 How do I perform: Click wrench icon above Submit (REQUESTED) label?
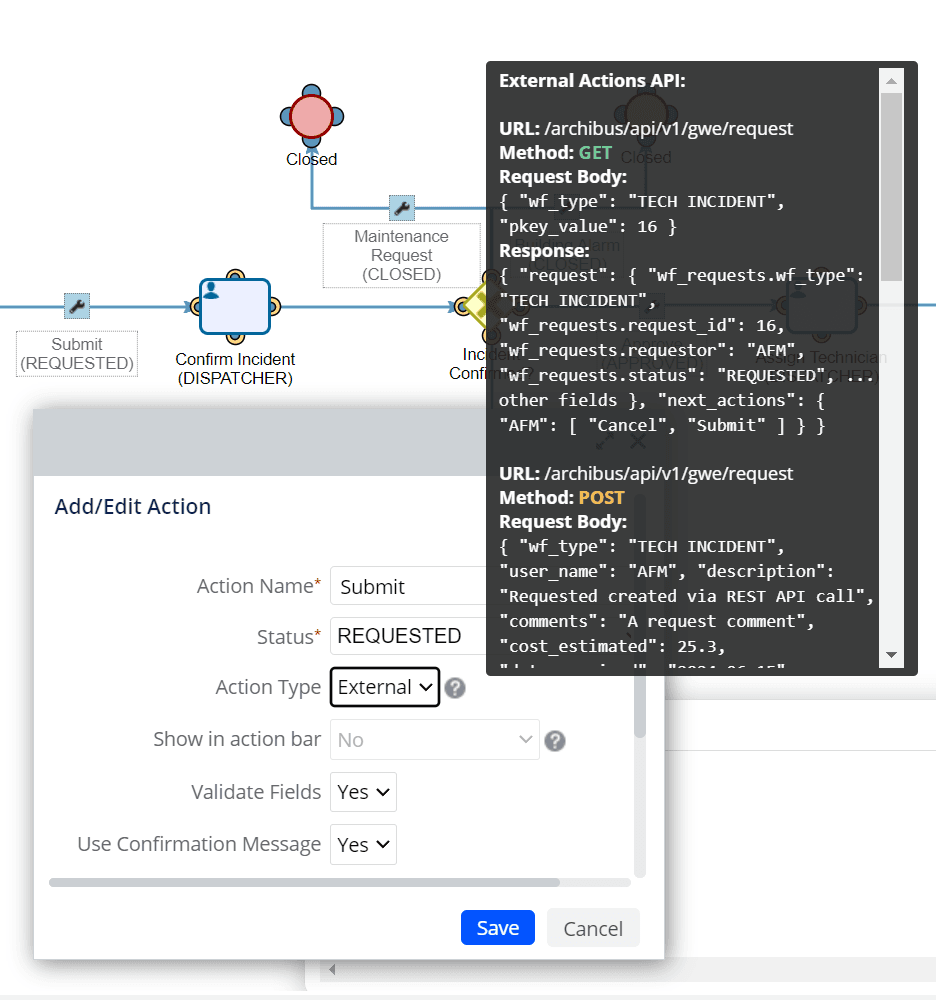pos(77,305)
